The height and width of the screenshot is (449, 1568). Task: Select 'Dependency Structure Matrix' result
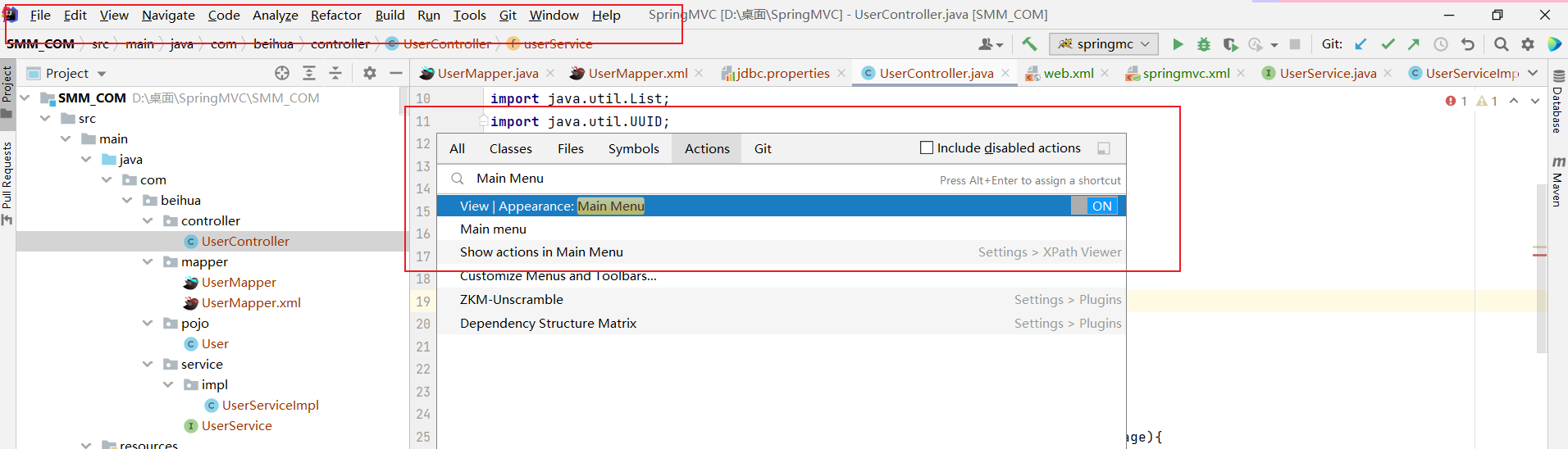(781, 324)
